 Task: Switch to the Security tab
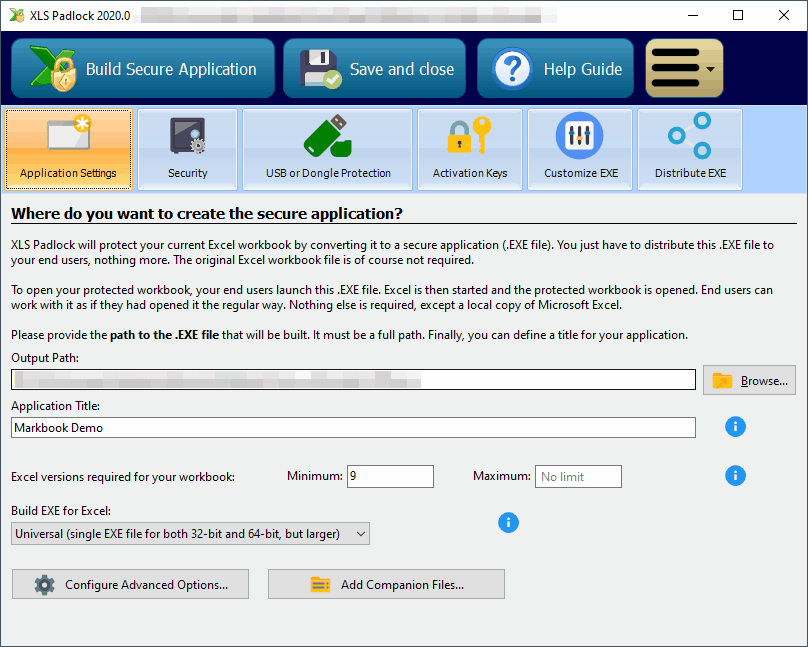(x=187, y=150)
